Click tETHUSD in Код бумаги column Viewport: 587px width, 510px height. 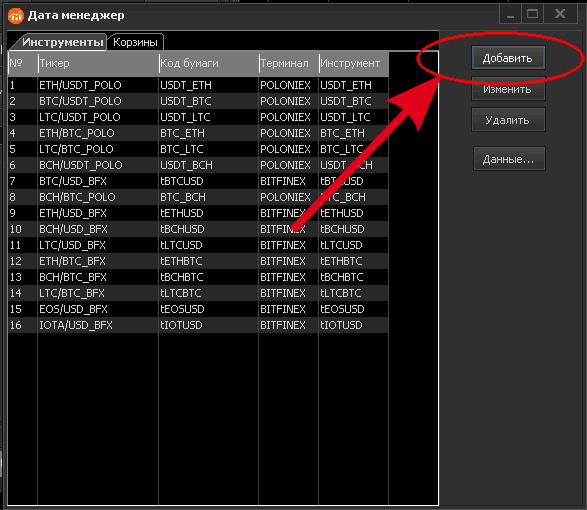click(182, 213)
